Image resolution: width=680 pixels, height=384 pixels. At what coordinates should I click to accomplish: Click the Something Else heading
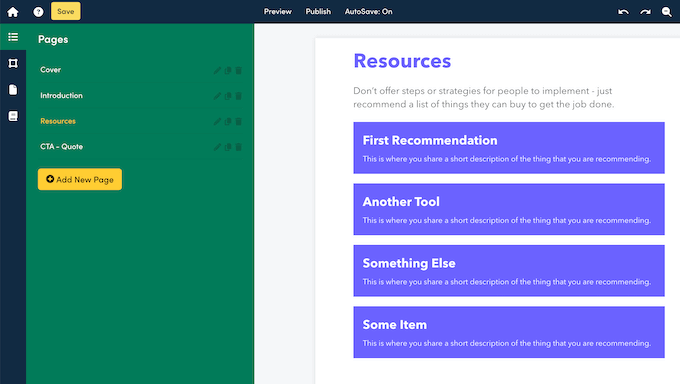[409, 263]
